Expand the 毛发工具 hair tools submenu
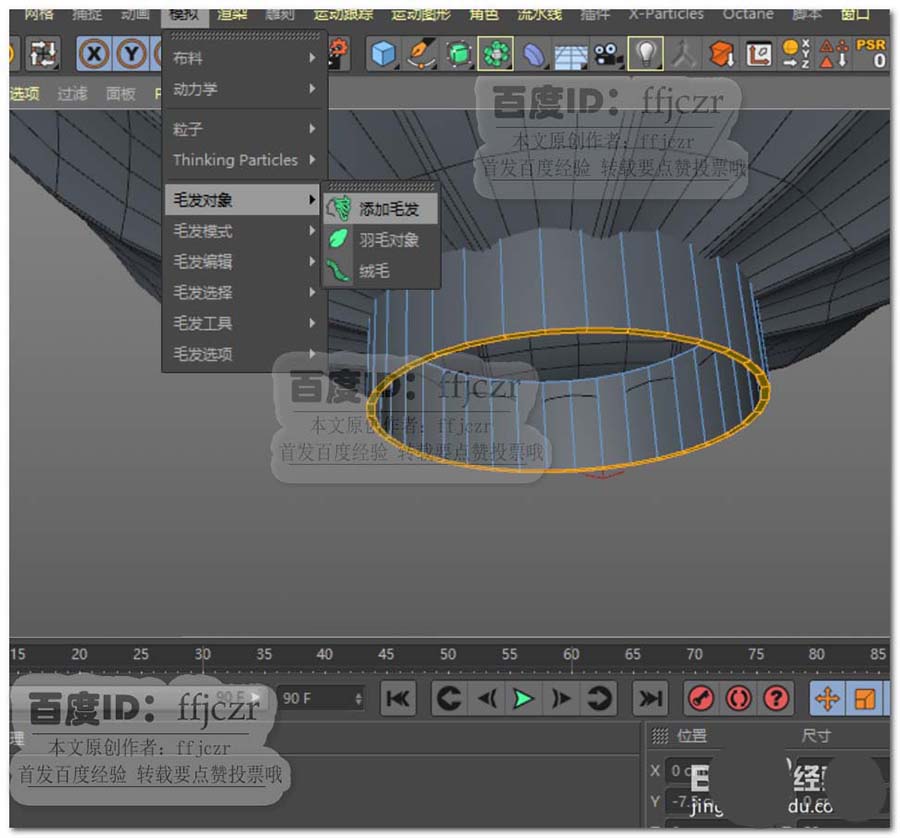This screenshot has height=838, width=900. tap(245, 323)
